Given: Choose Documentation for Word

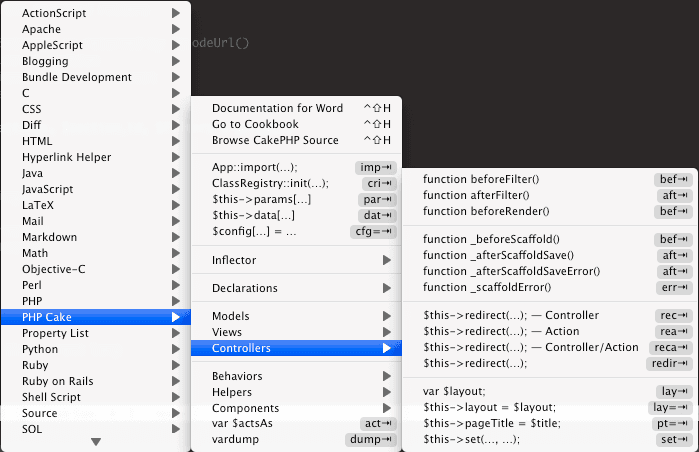Looking at the screenshot, I should [x=296, y=108].
